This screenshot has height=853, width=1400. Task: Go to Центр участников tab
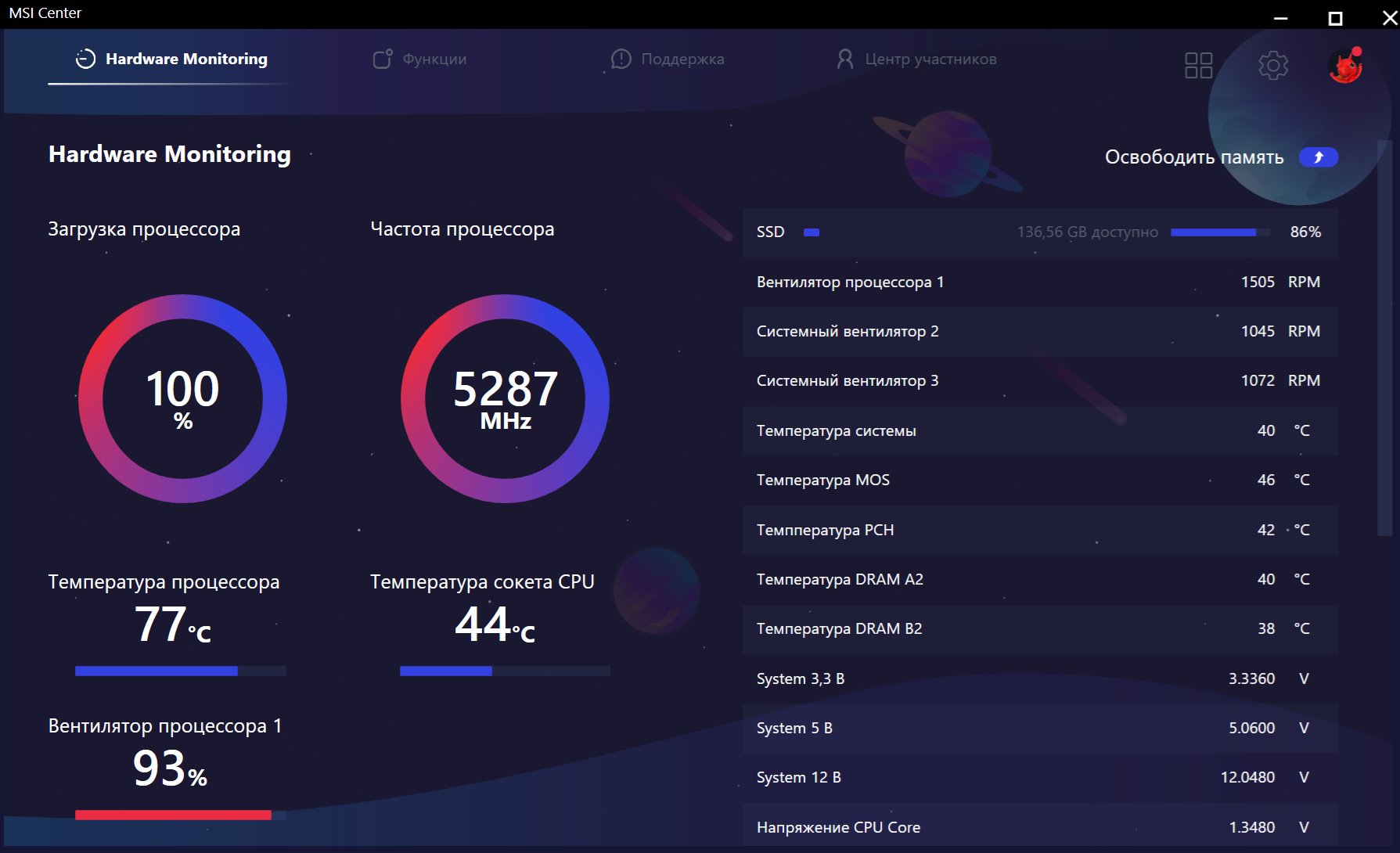916,59
